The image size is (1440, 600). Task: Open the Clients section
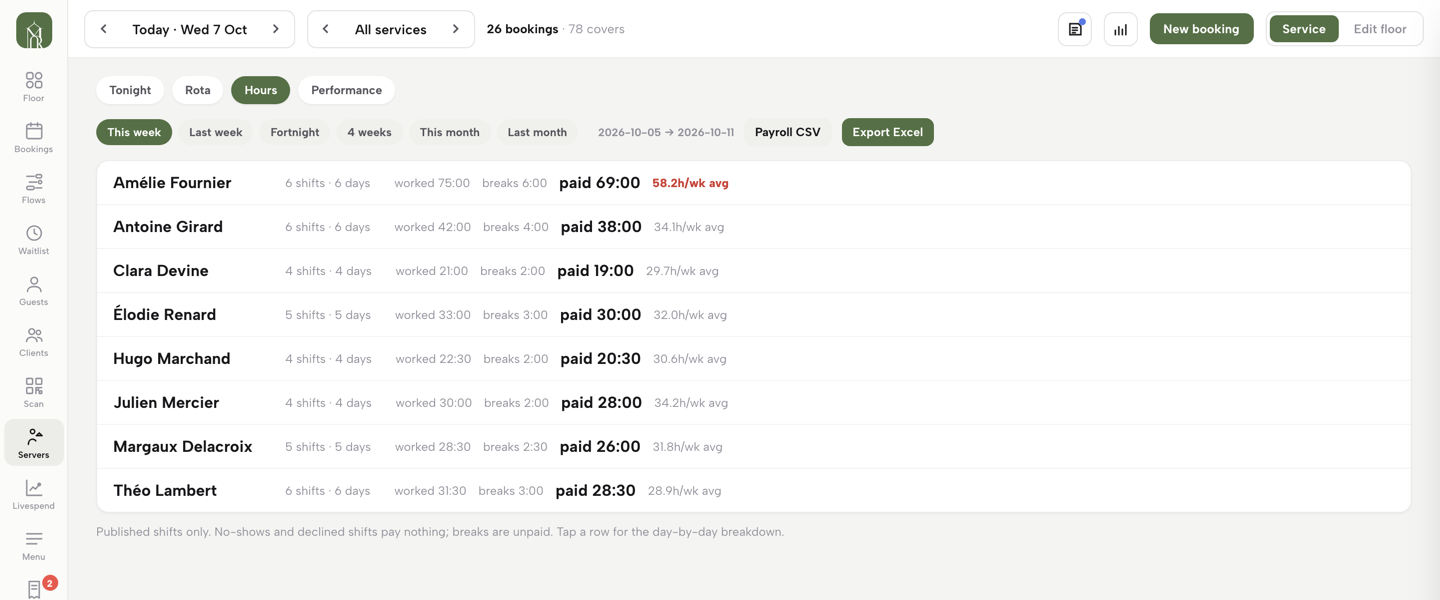[x=34, y=342]
